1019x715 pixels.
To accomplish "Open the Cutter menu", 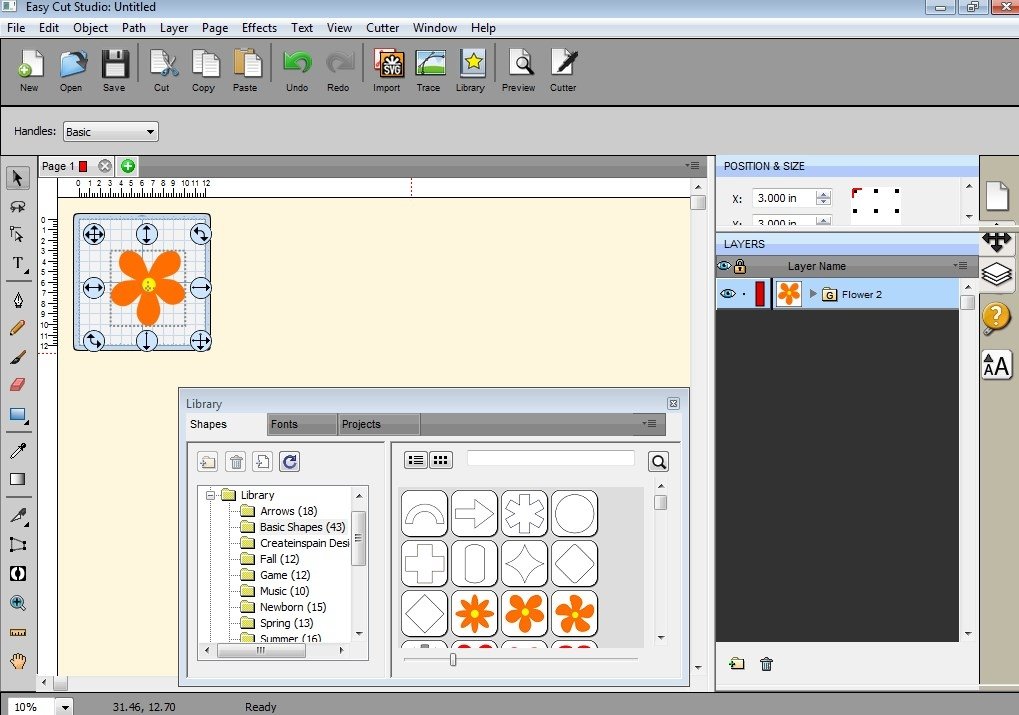I will point(382,28).
